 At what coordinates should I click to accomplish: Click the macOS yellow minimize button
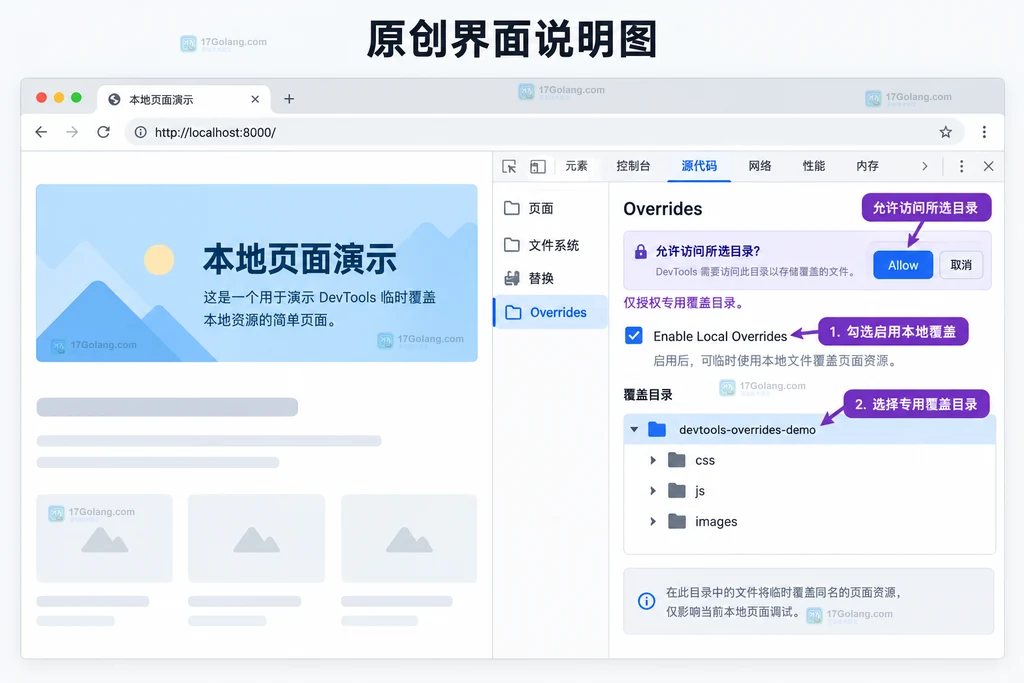tap(59, 97)
